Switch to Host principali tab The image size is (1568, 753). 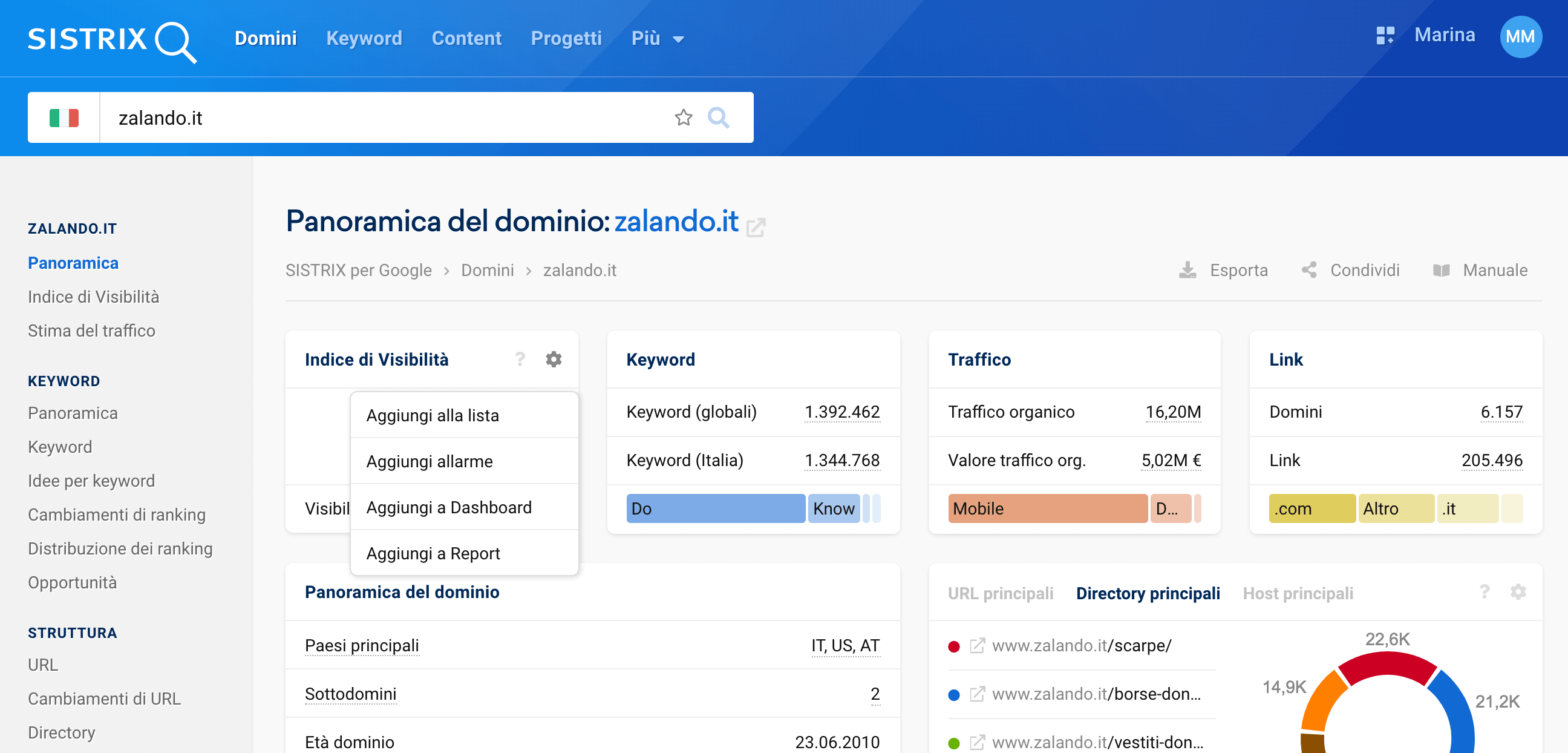click(1298, 593)
